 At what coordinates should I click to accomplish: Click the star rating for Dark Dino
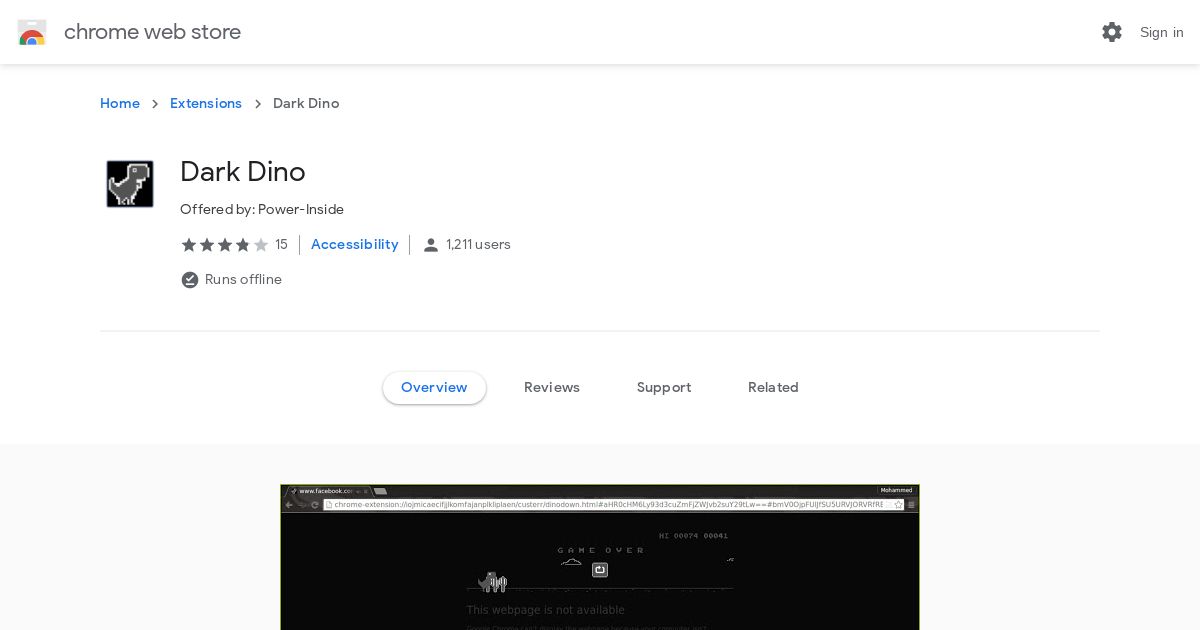tap(225, 245)
